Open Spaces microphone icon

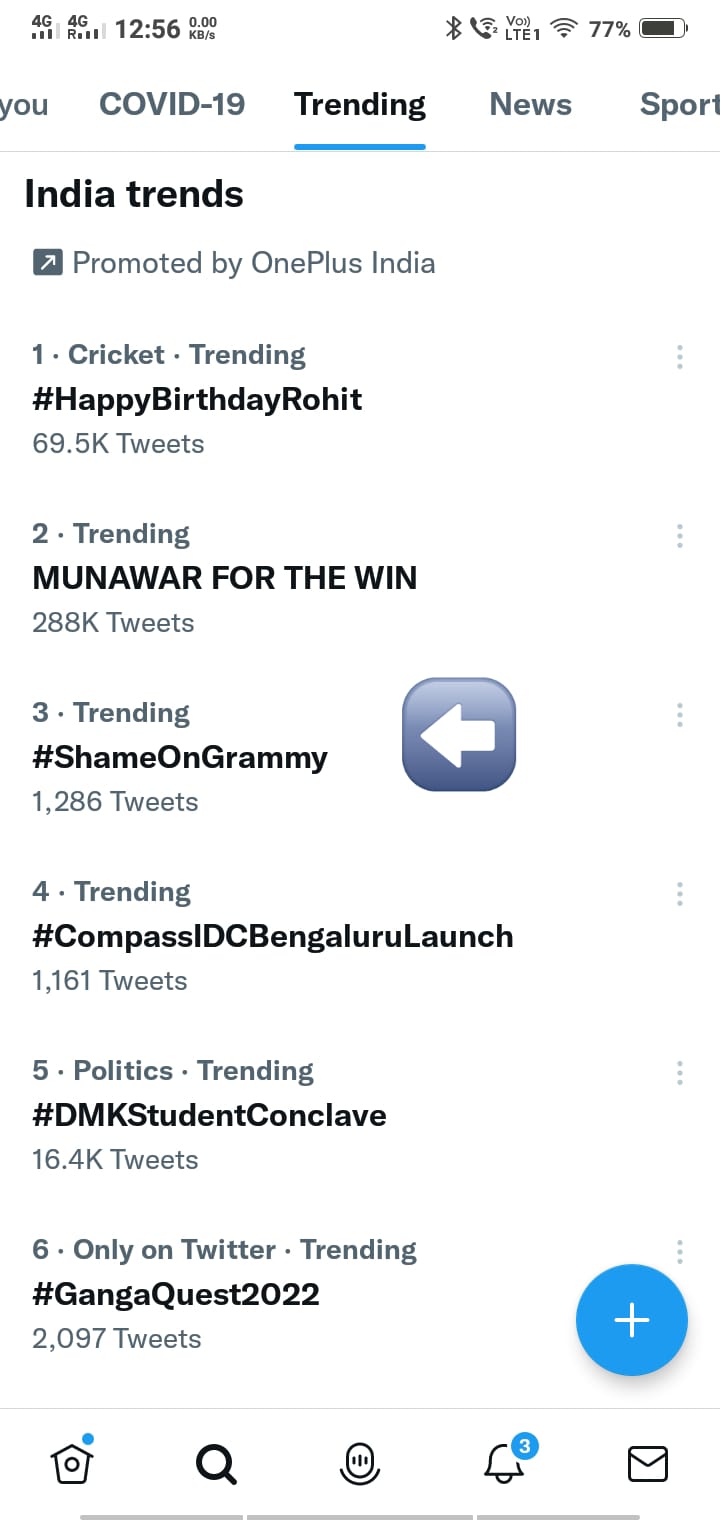coord(360,1464)
